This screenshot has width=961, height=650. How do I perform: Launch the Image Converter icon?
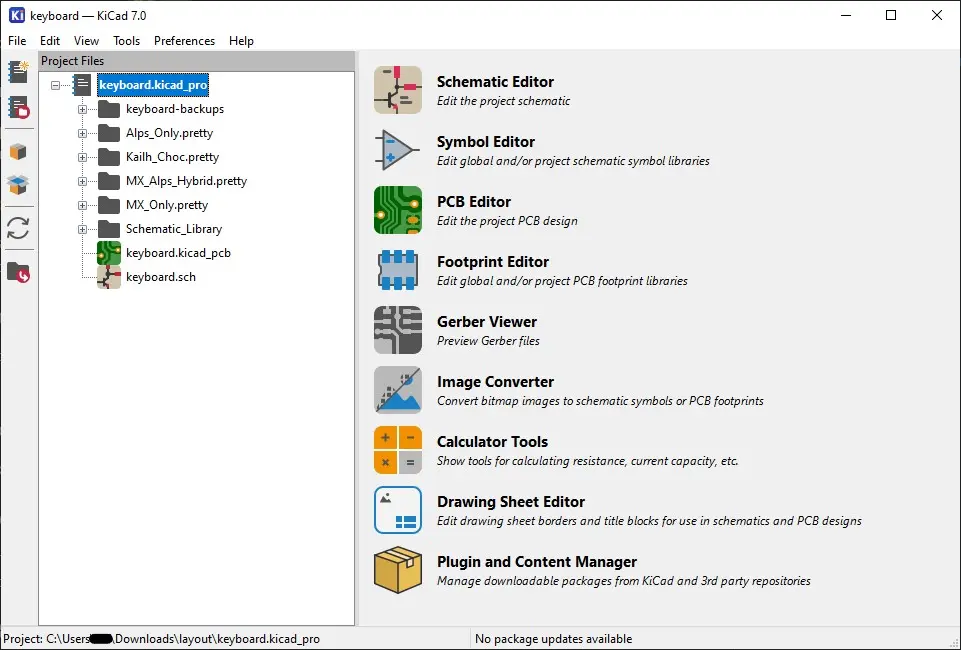point(398,390)
